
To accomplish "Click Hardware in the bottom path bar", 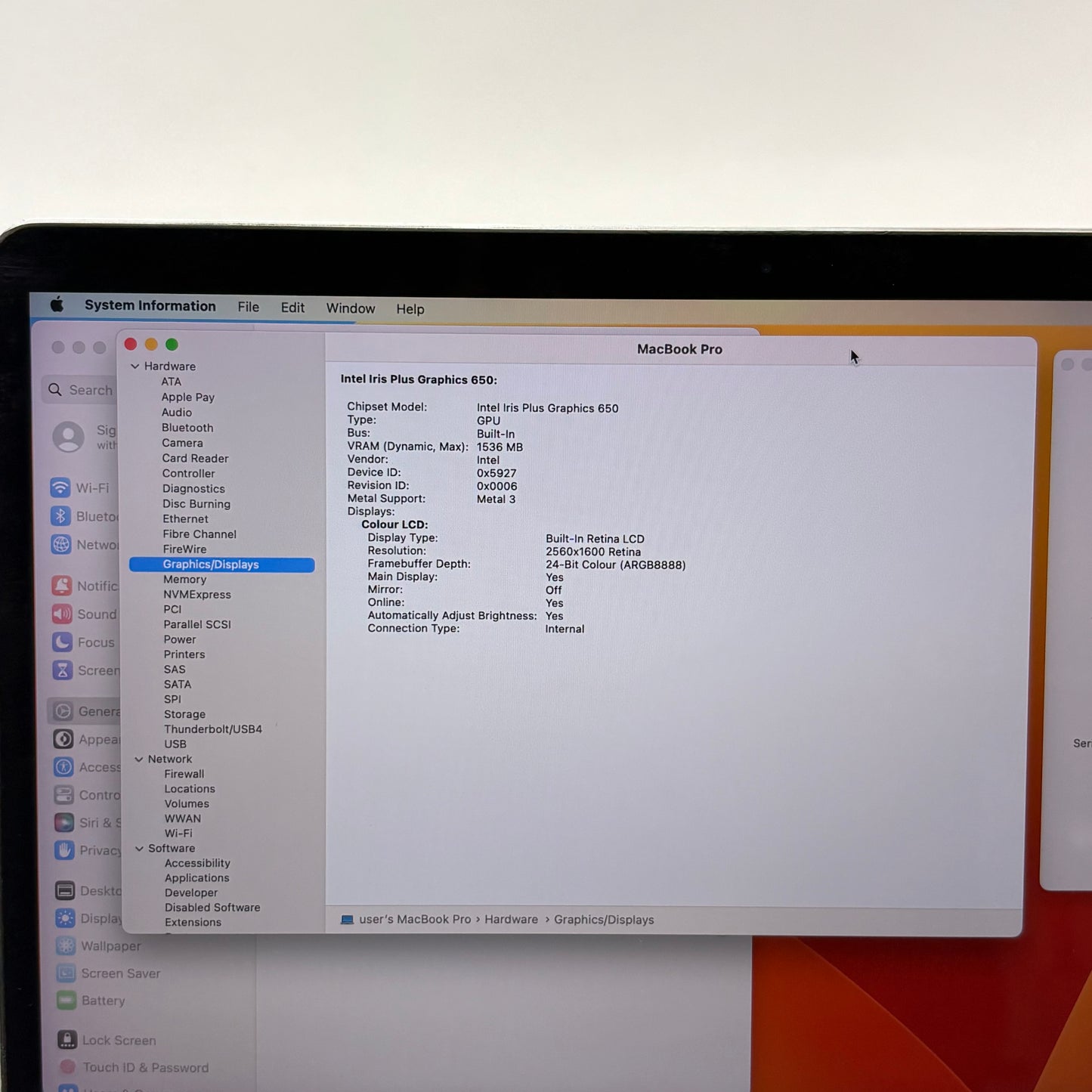I will click(512, 920).
